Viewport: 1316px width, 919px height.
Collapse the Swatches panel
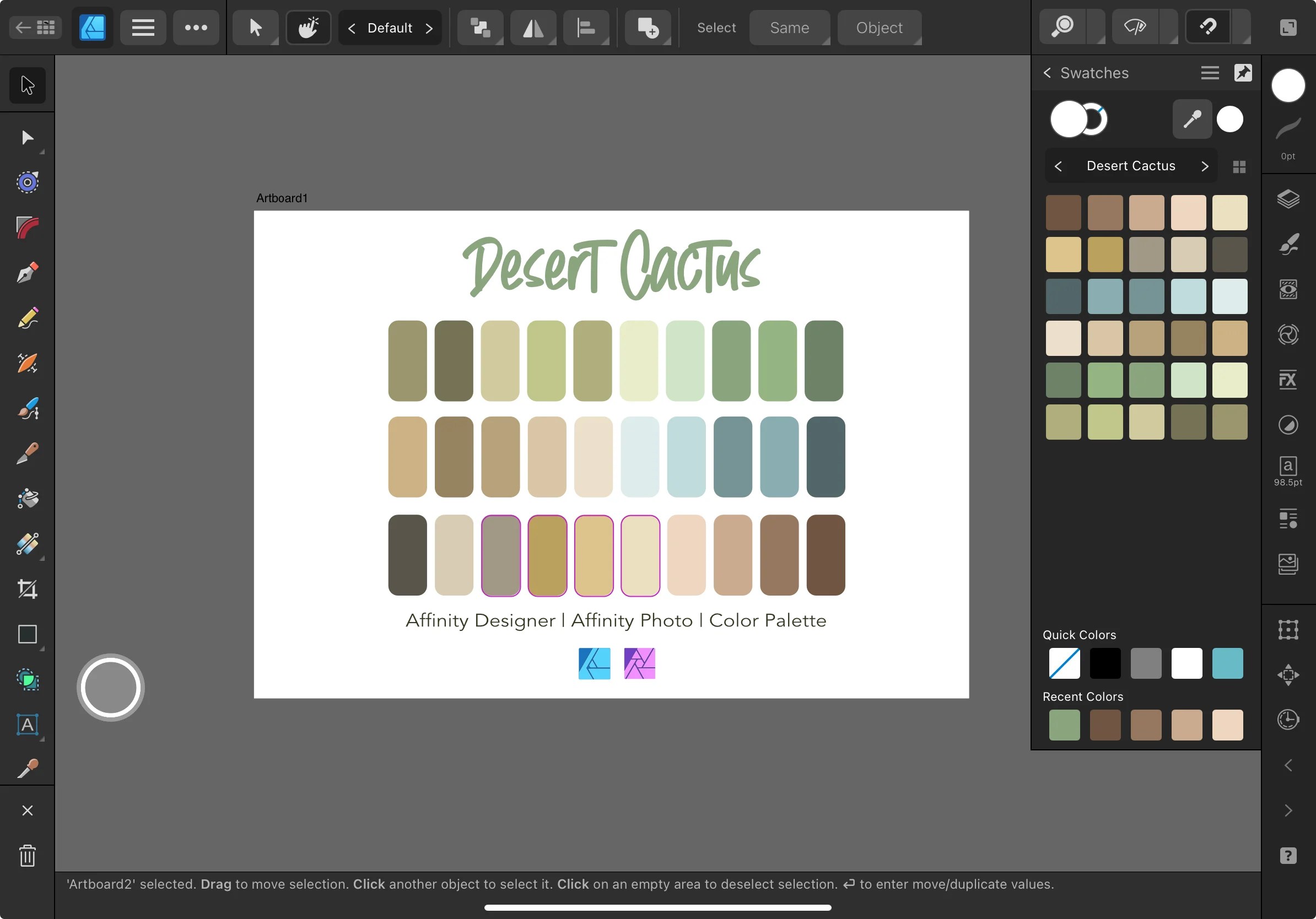[x=1047, y=73]
